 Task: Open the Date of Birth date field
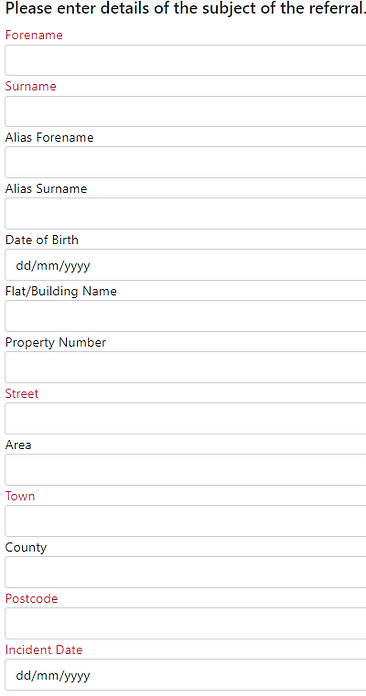185,265
